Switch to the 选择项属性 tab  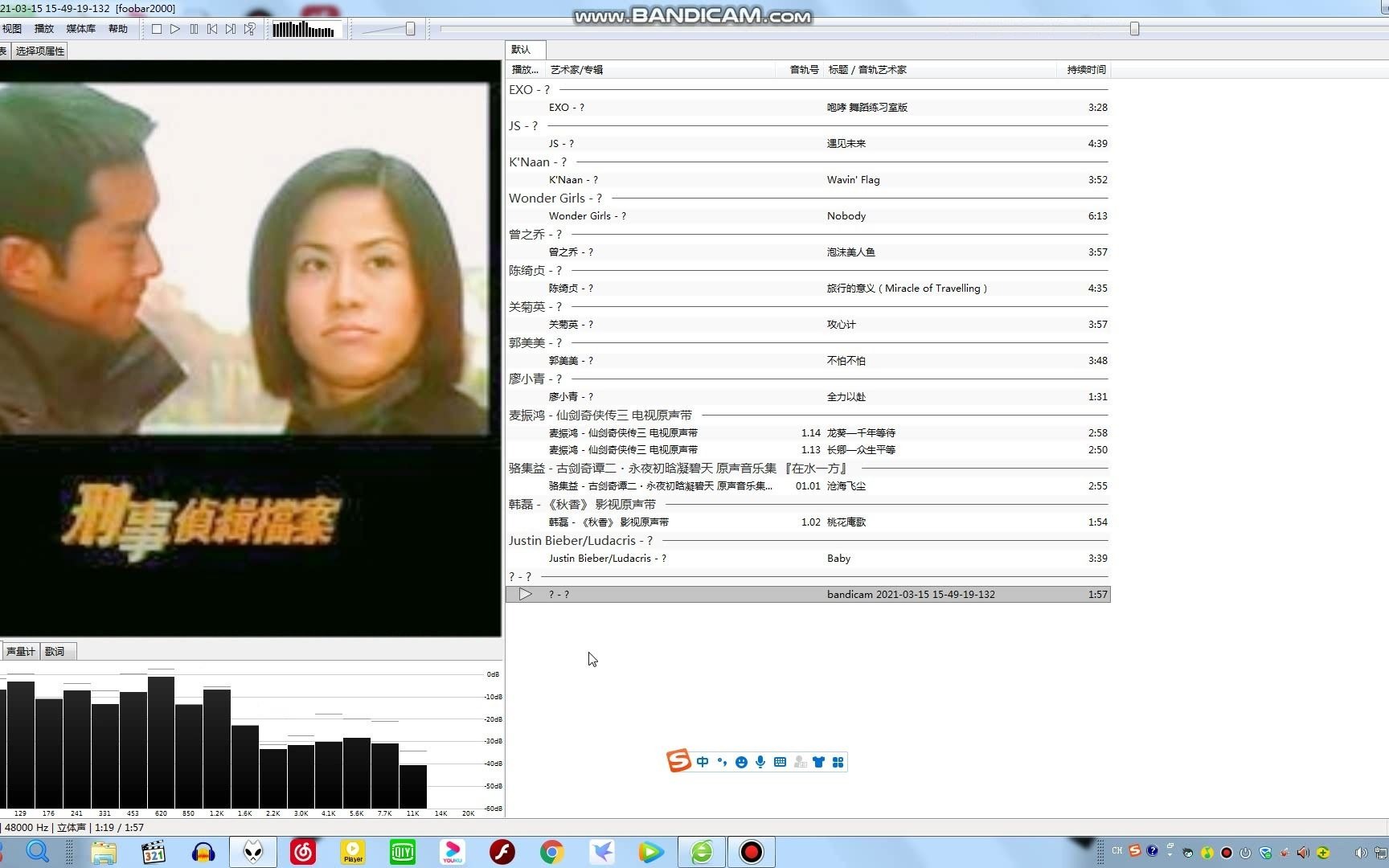pyautogui.click(x=39, y=51)
